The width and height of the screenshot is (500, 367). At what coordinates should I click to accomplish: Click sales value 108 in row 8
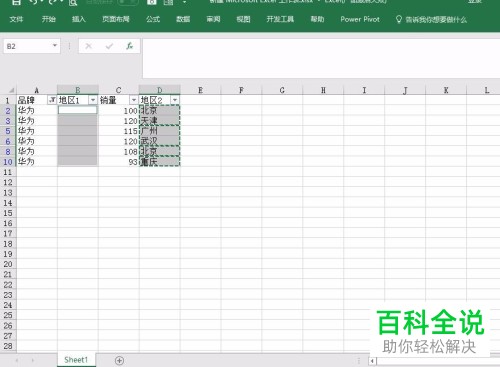tap(119, 152)
